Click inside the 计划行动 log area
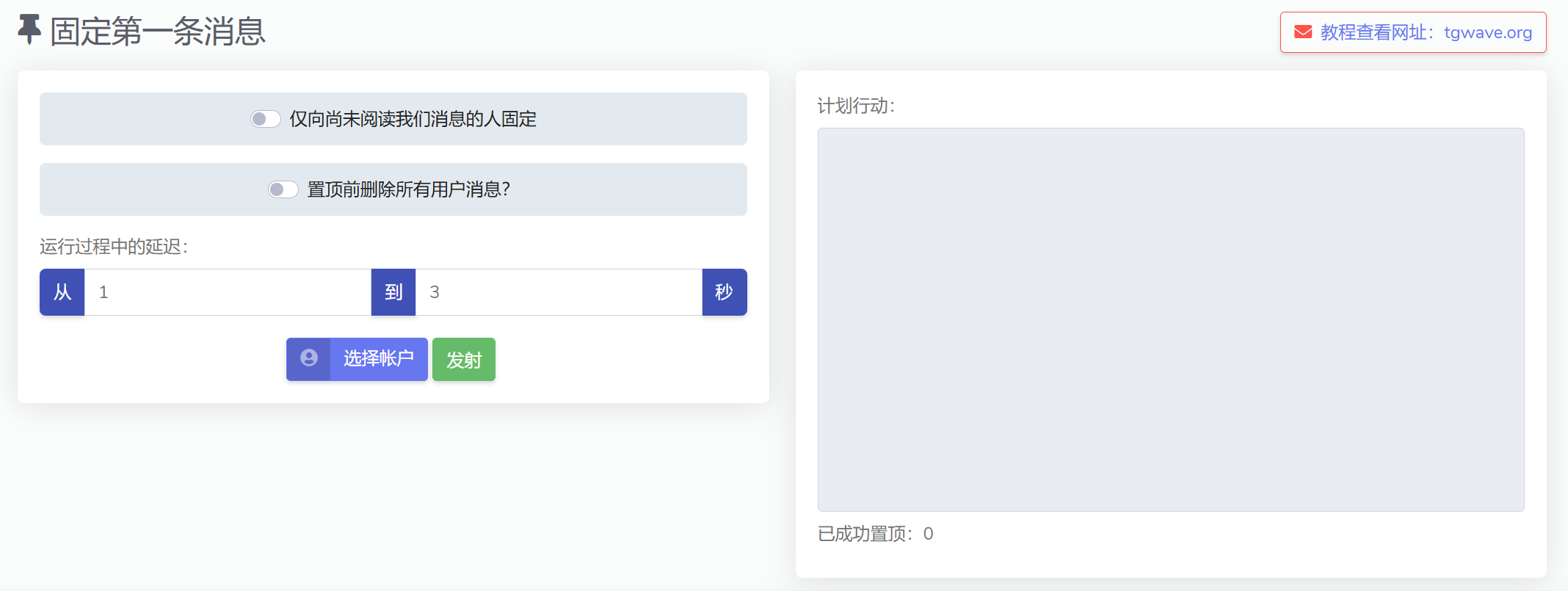Viewport: 1568px width, 591px height. point(1171,319)
